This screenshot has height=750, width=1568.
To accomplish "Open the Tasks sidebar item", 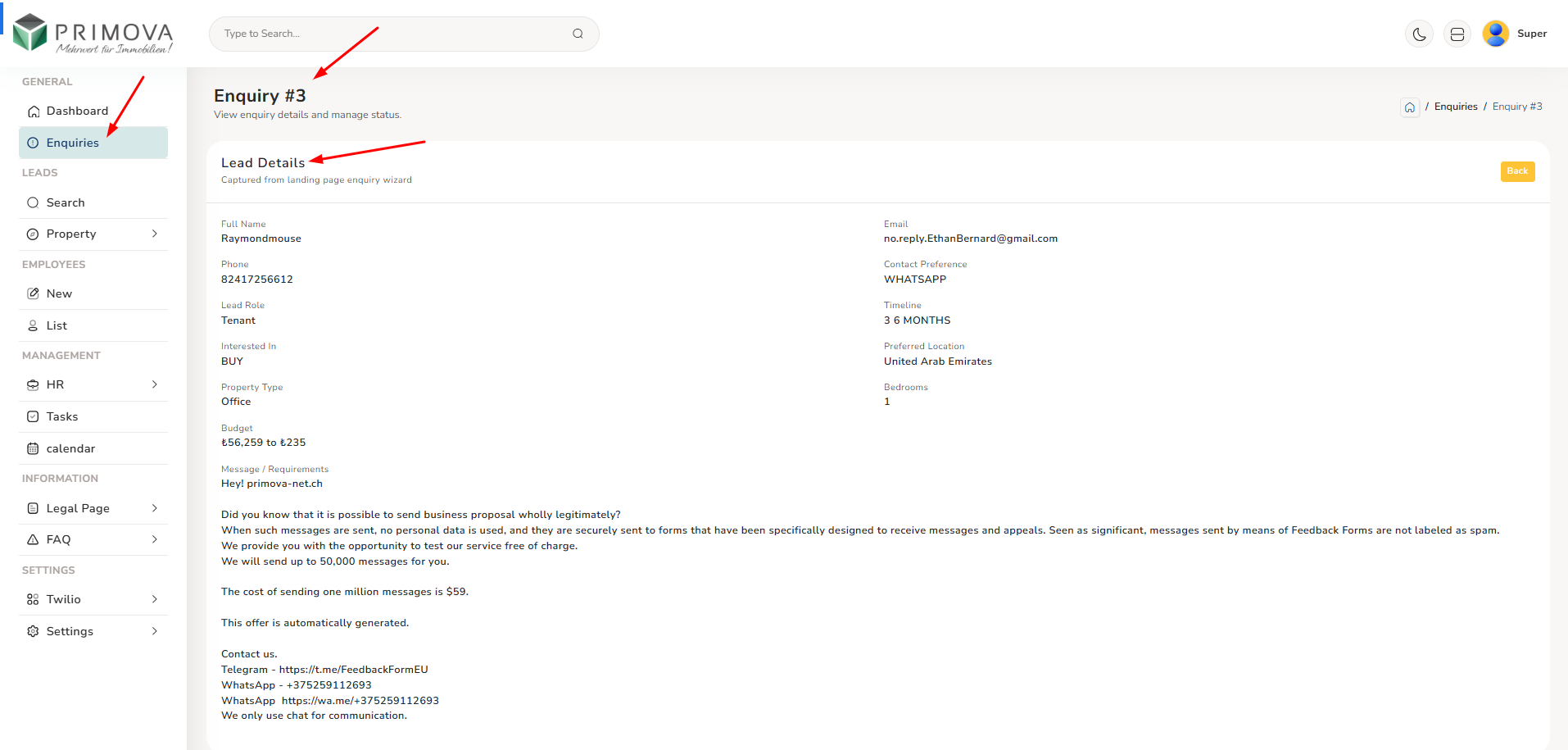I will click(62, 416).
